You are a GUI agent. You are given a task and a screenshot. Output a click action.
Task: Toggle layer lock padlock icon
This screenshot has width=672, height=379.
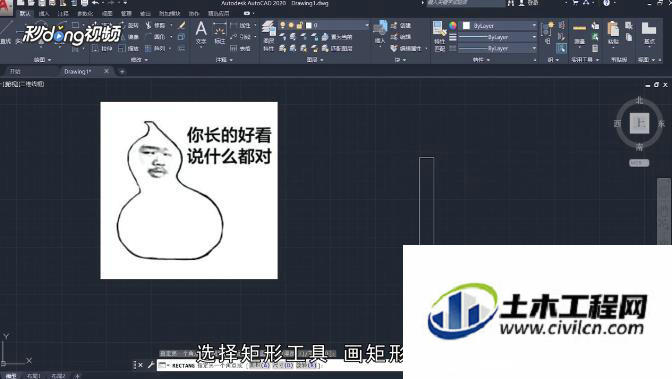coord(300,26)
